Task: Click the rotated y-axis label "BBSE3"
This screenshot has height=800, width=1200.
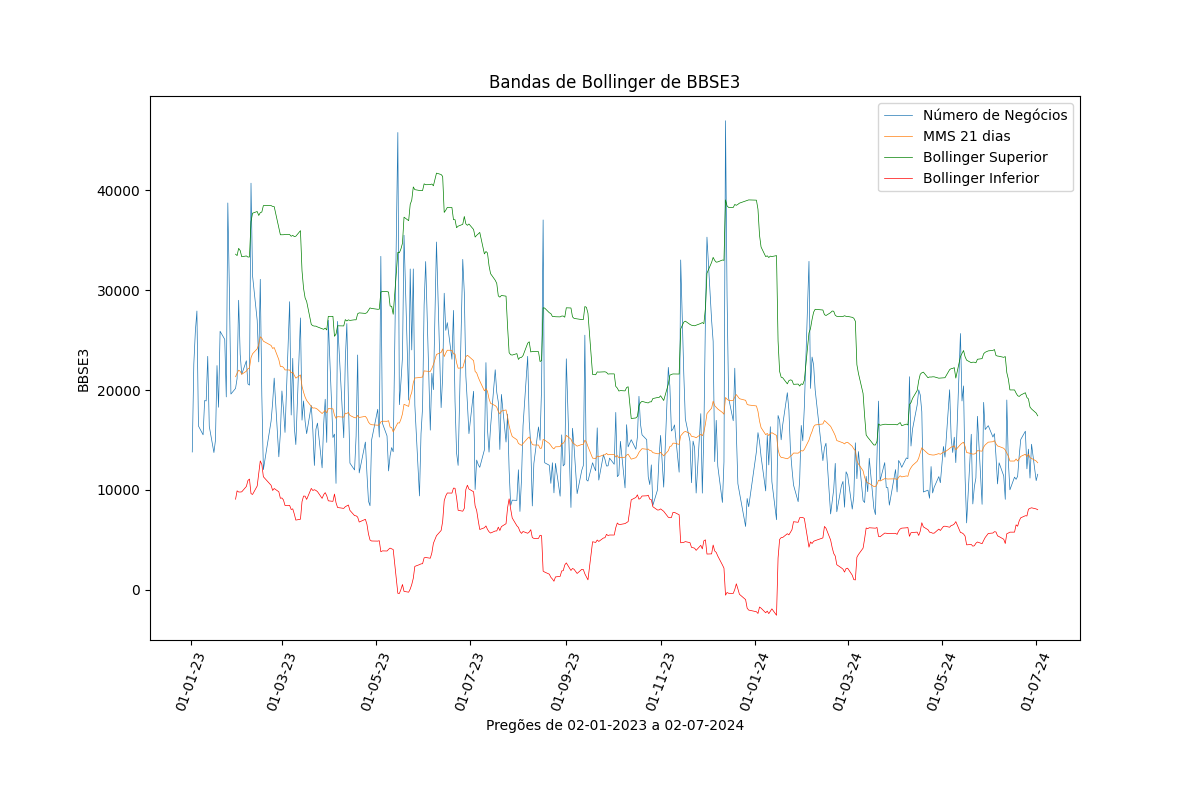Action: click(84, 369)
